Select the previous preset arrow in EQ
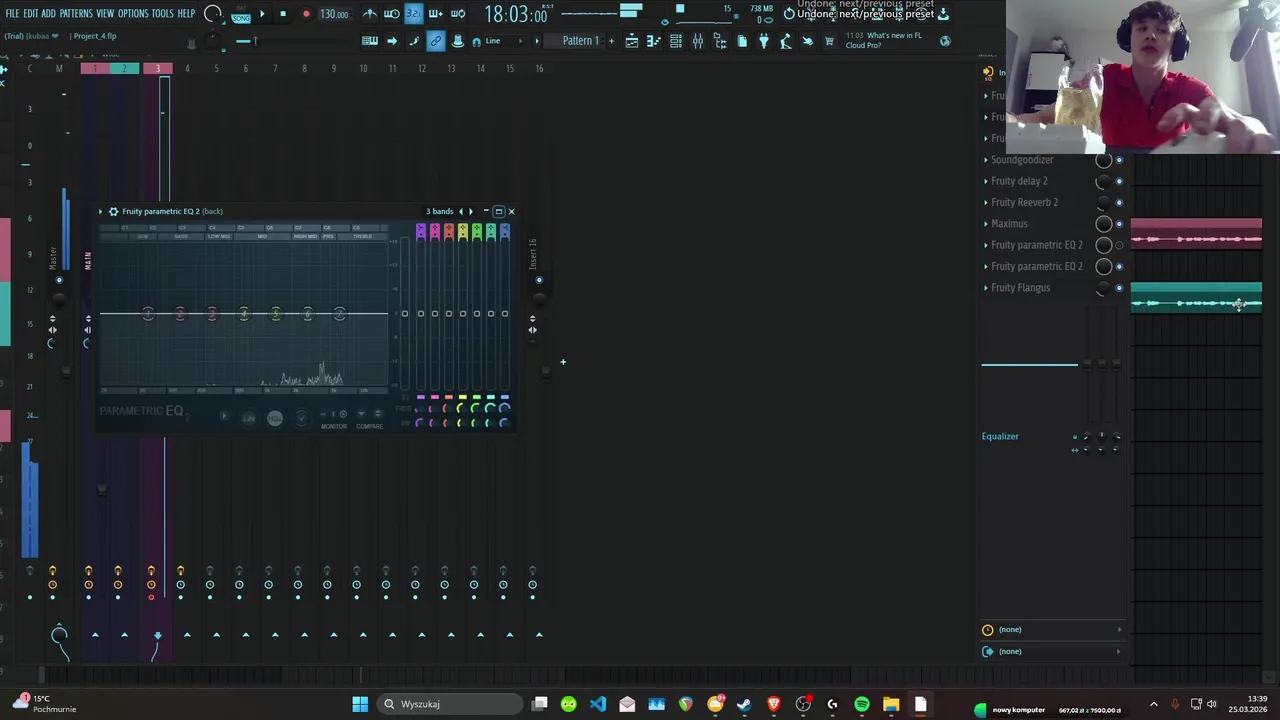The height and width of the screenshot is (720, 1280). click(x=461, y=211)
